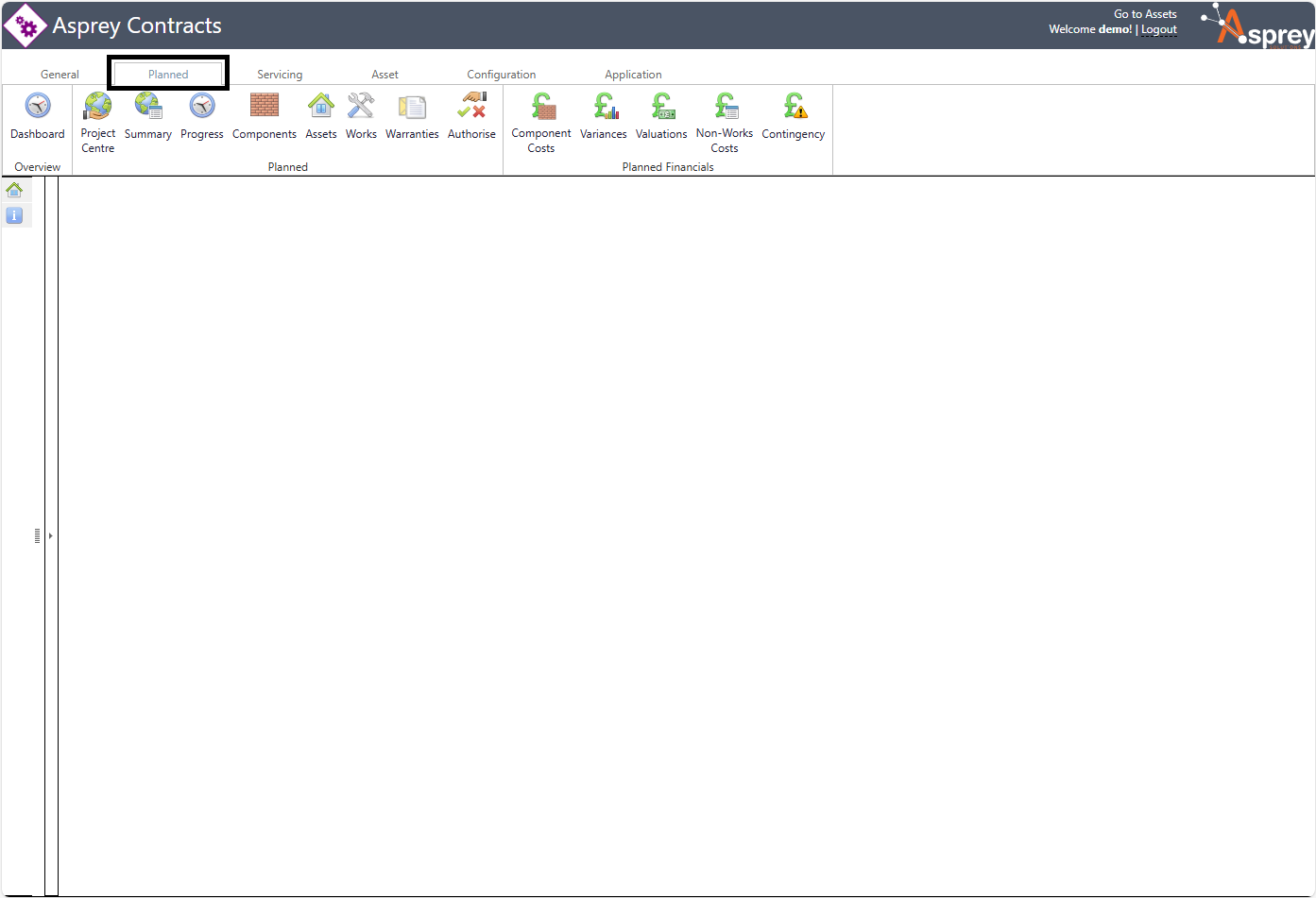Viewport: 1316px width, 898px height.
Task: Expand the left side panel arrow
Action: 50,535
